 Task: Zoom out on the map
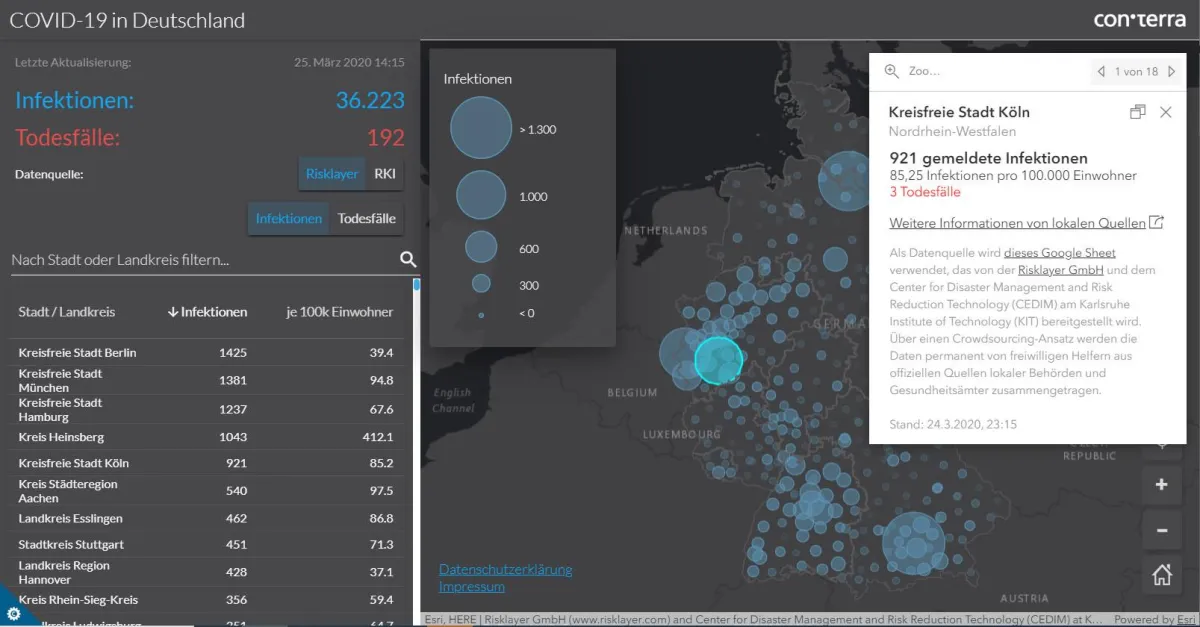tap(1161, 530)
